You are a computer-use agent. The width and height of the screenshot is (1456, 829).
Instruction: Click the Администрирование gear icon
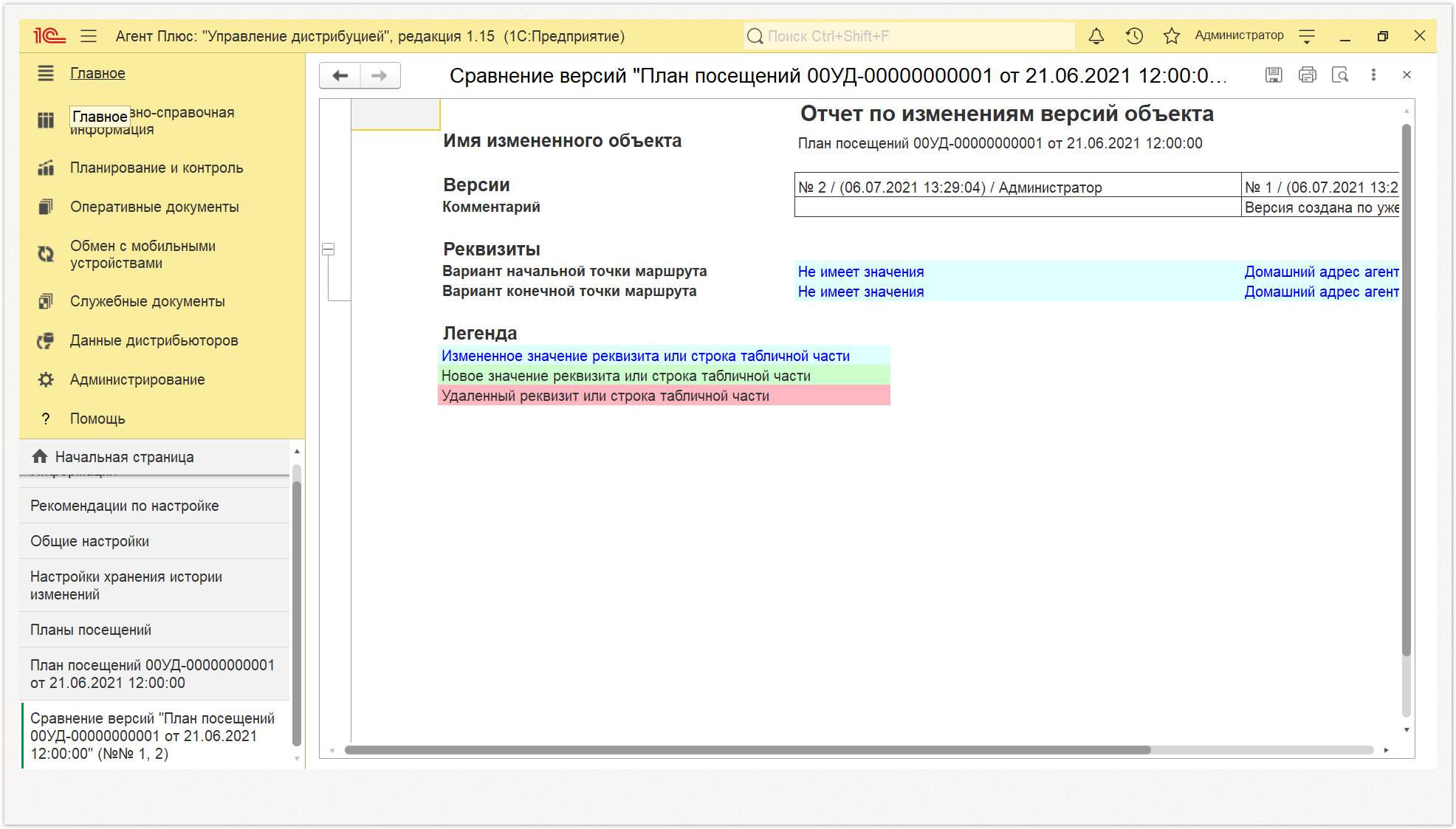point(46,379)
